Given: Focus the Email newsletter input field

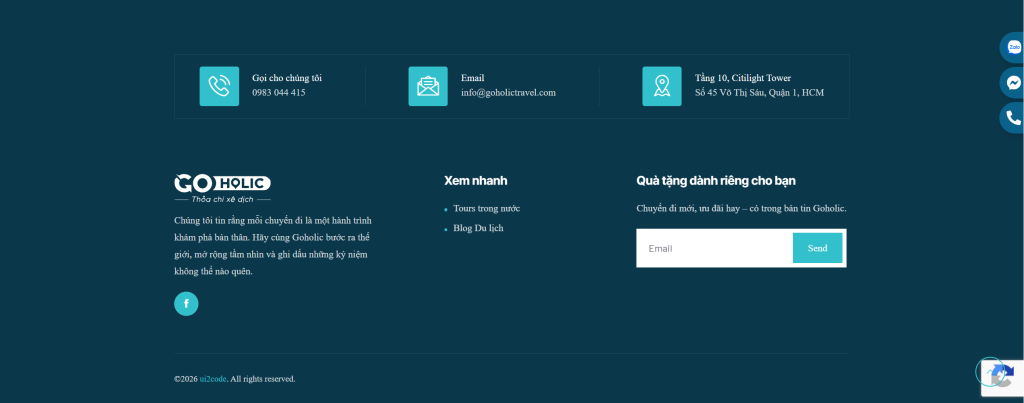Looking at the screenshot, I should (714, 248).
